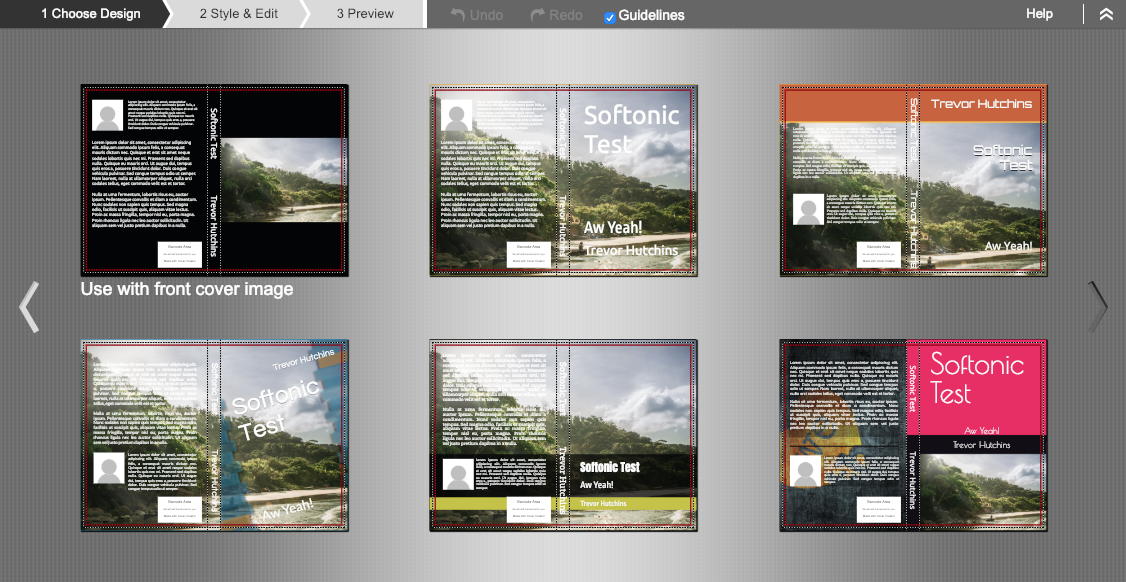Select the design with tilted Softonic Test title
This screenshot has height=582, width=1126.
tap(214, 435)
